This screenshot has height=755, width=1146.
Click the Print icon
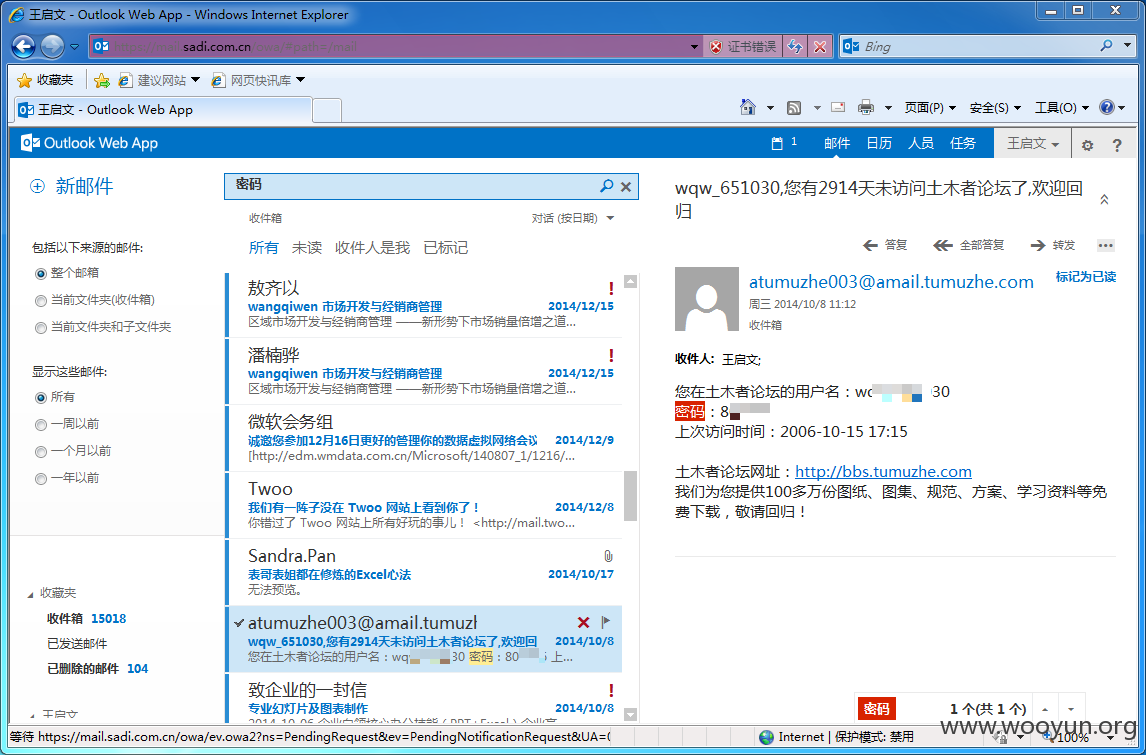[866, 108]
